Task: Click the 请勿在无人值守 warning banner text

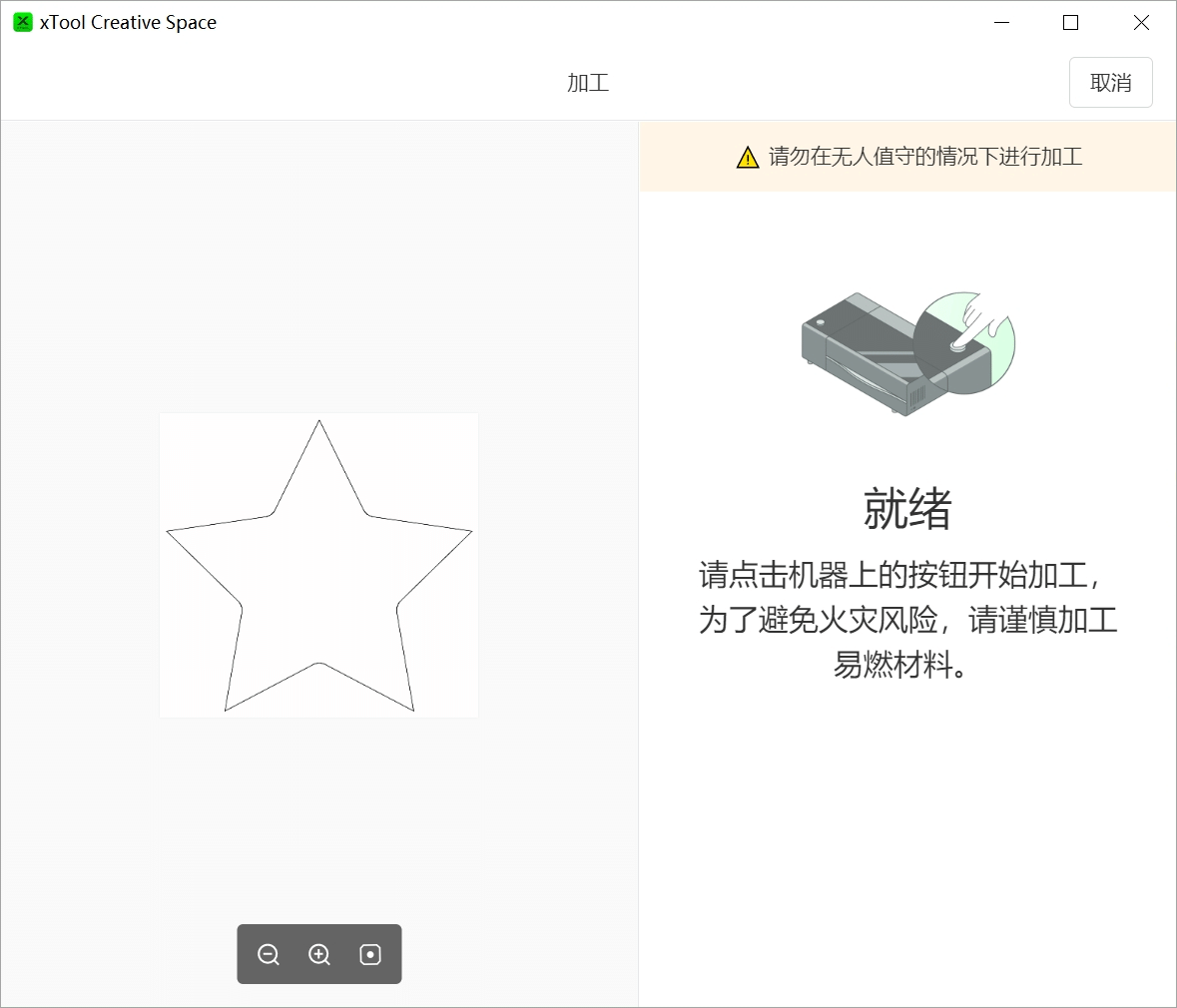Action: pyautogui.click(x=925, y=157)
